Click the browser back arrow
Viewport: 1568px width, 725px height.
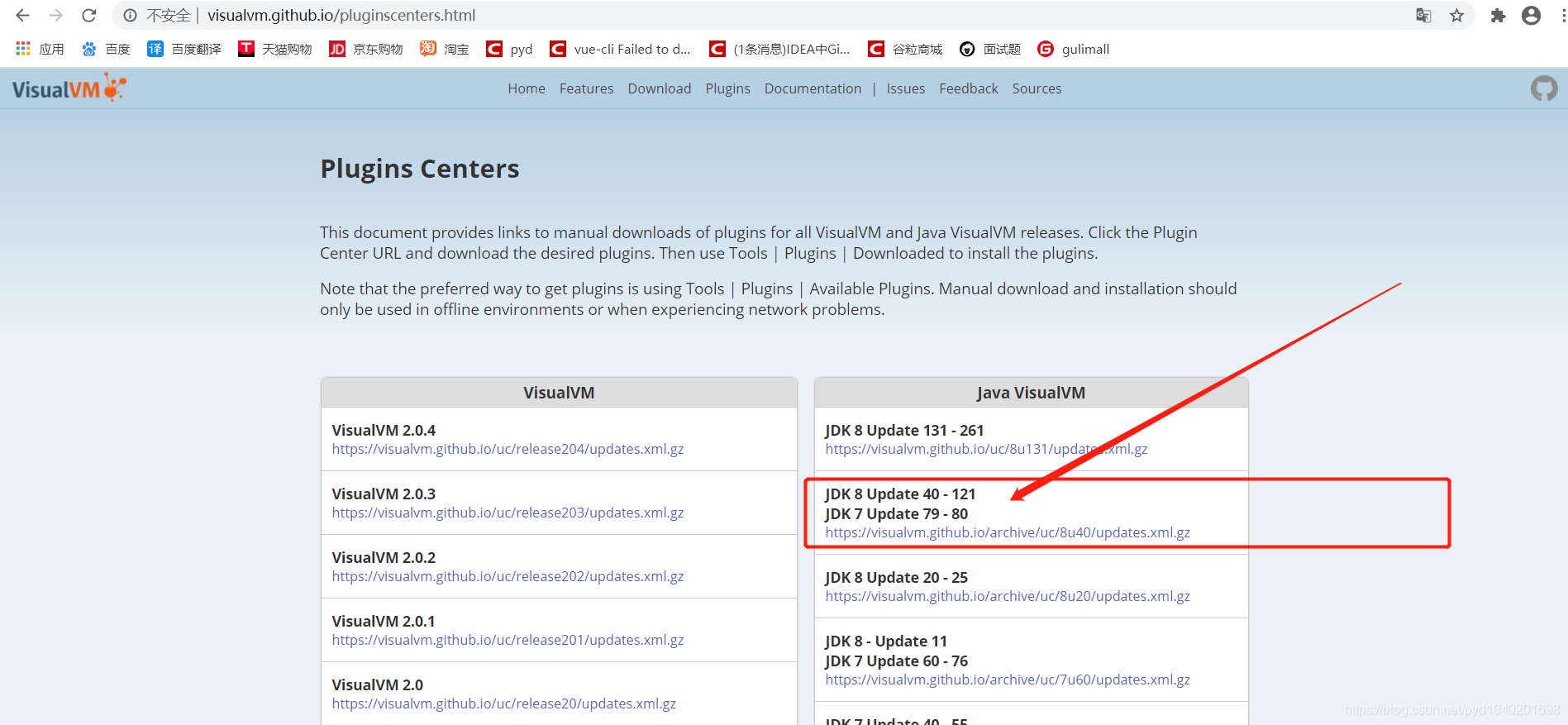point(22,16)
